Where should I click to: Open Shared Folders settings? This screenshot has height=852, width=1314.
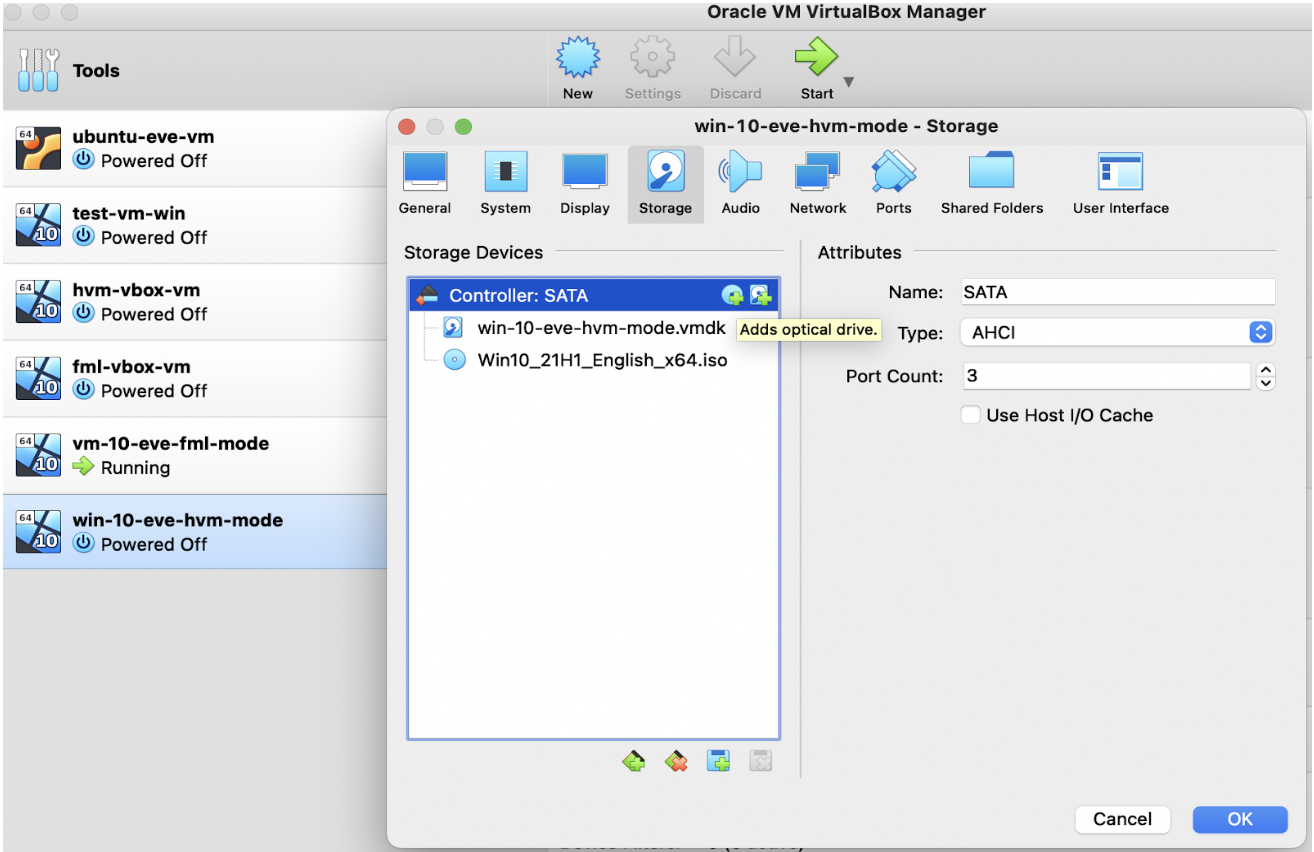pyautogui.click(x=991, y=183)
